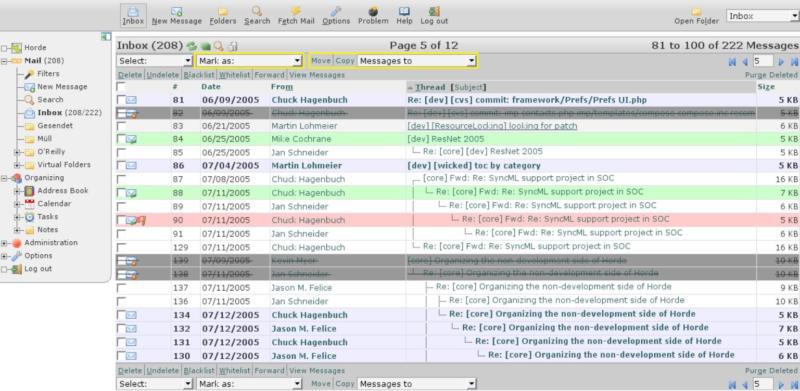This screenshot has height=391, width=800.
Task: Check the box for message 87
Action: [x=121, y=179]
